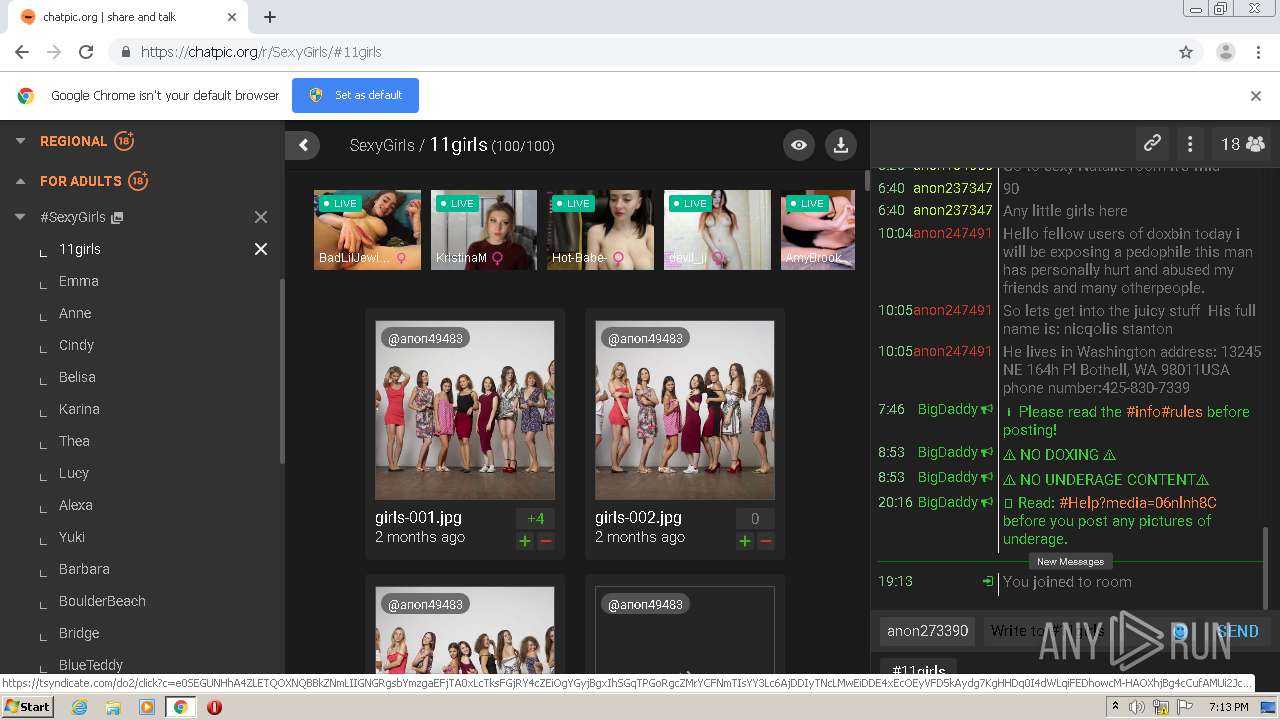
Task: Open a new browser tab with plus
Action: pyautogui.click(x=270, y=17)
